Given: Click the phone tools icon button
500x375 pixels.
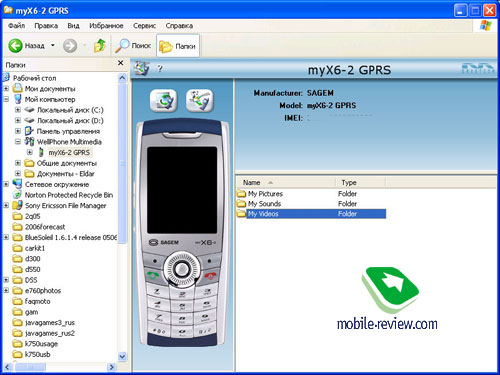Looking at the screenshot, I should tap(199, 100).
